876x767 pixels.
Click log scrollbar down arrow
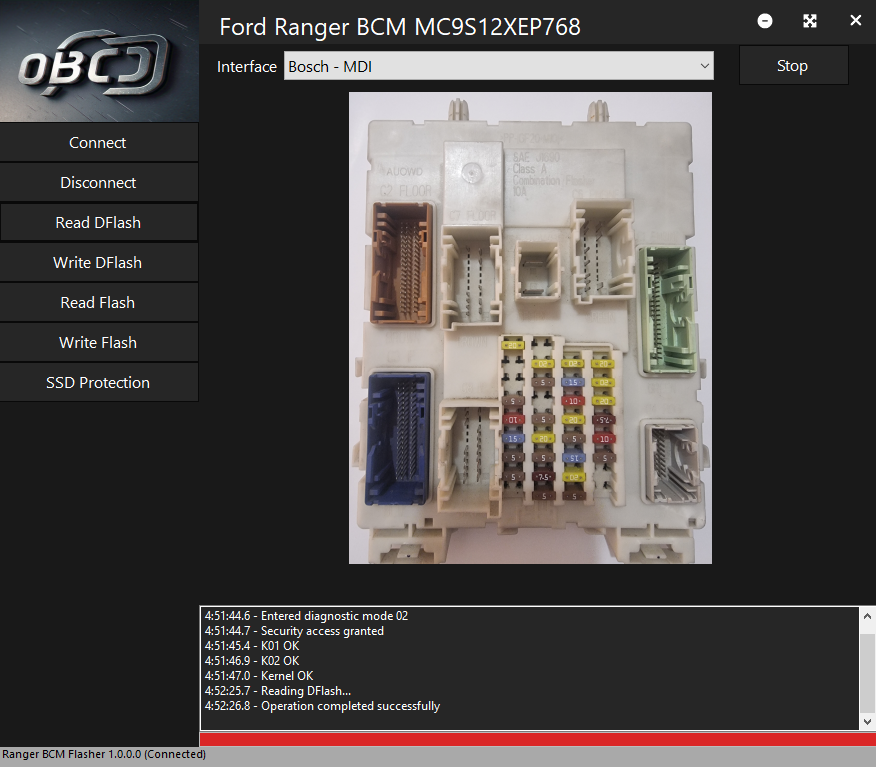867,721
